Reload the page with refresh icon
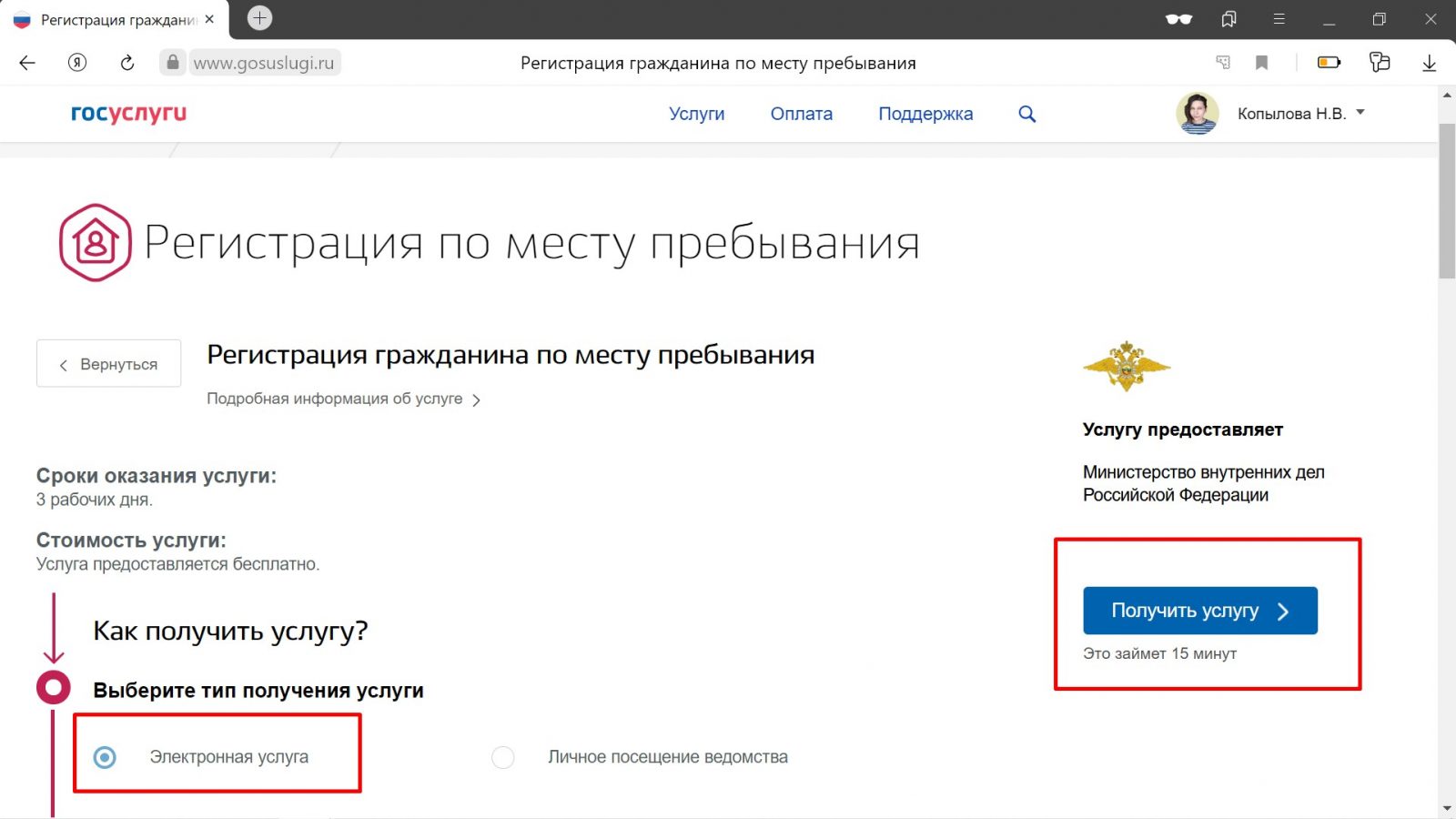Image resolution: width=1456 pixels, height=819 pixels. coord(127,63)
